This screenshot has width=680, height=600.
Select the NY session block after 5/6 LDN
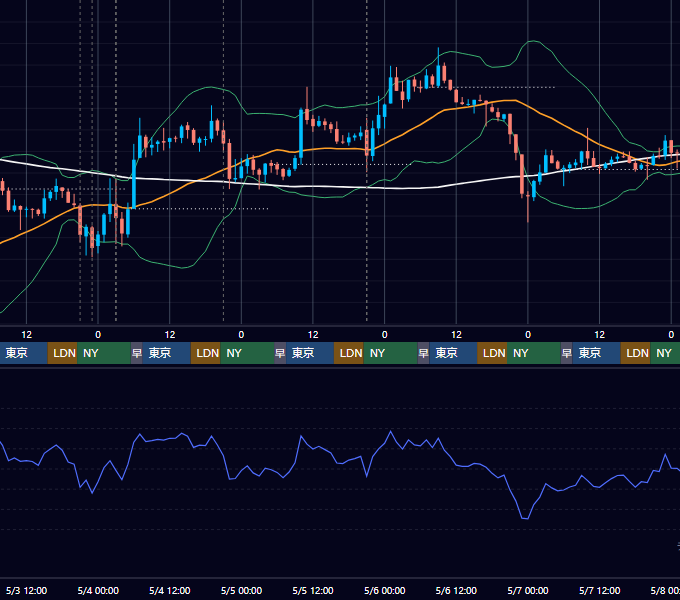coord(534,353)
